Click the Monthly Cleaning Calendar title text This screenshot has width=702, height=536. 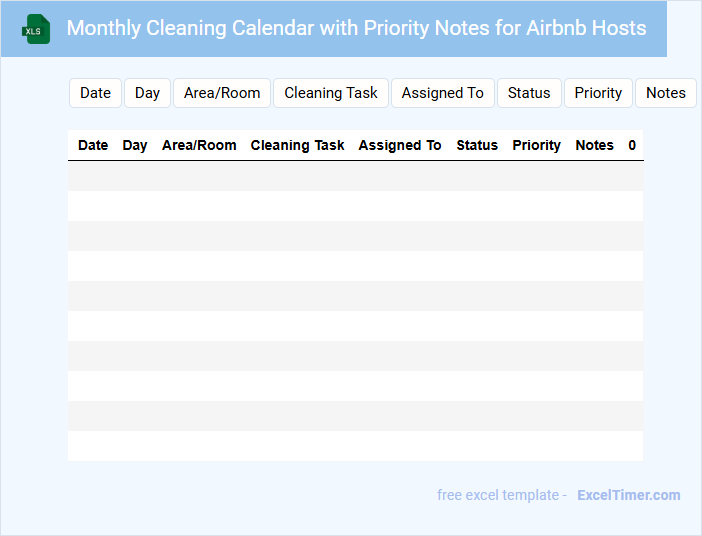click(x=356, y=28)
